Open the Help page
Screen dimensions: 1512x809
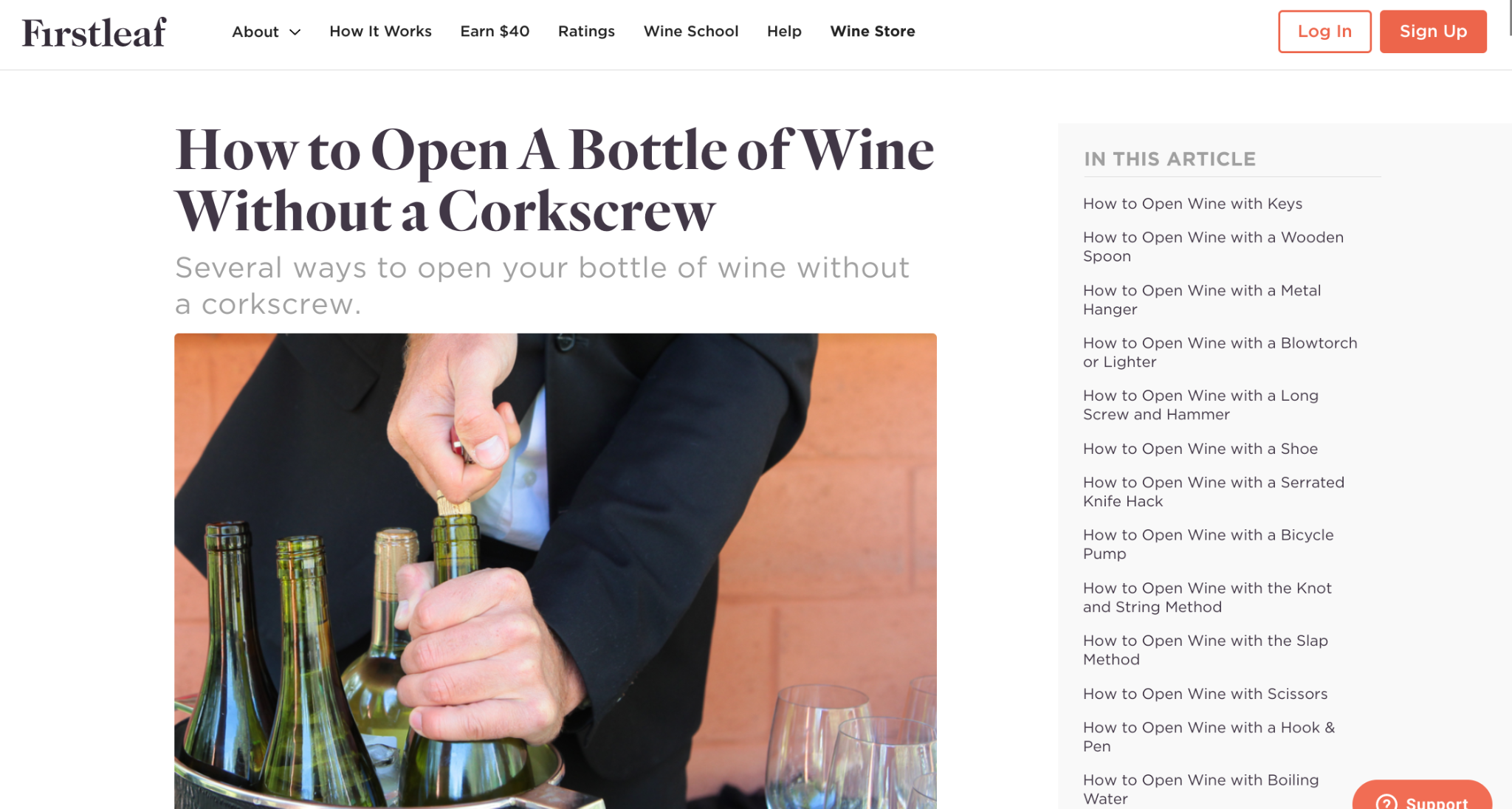coord(784,31)
